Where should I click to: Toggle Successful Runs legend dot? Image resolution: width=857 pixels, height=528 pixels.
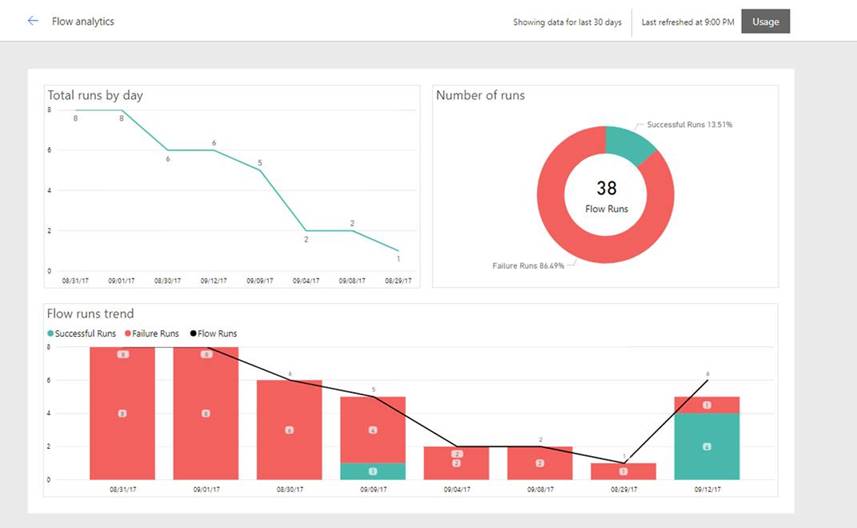click(51, 334)
